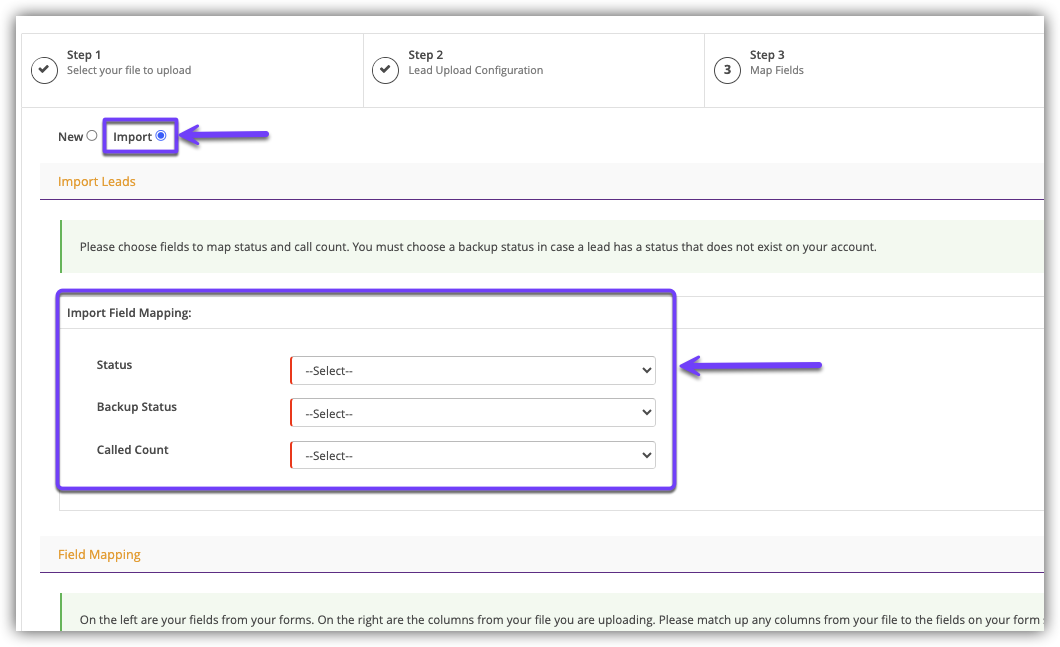Go to 'Select your file to upload' step
1060x647 pixels.
coord(128,71)
